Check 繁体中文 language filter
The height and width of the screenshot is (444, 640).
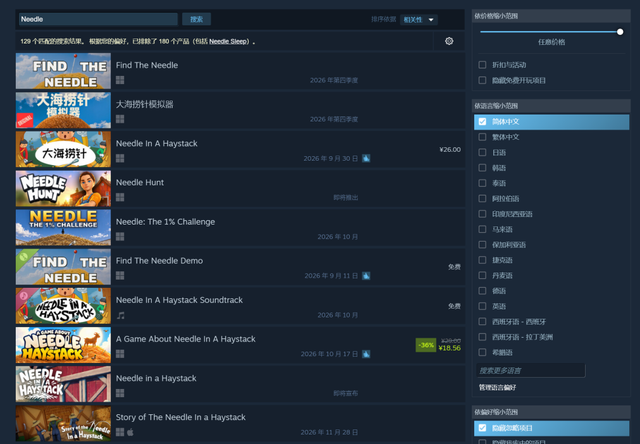tap(482, 137)
